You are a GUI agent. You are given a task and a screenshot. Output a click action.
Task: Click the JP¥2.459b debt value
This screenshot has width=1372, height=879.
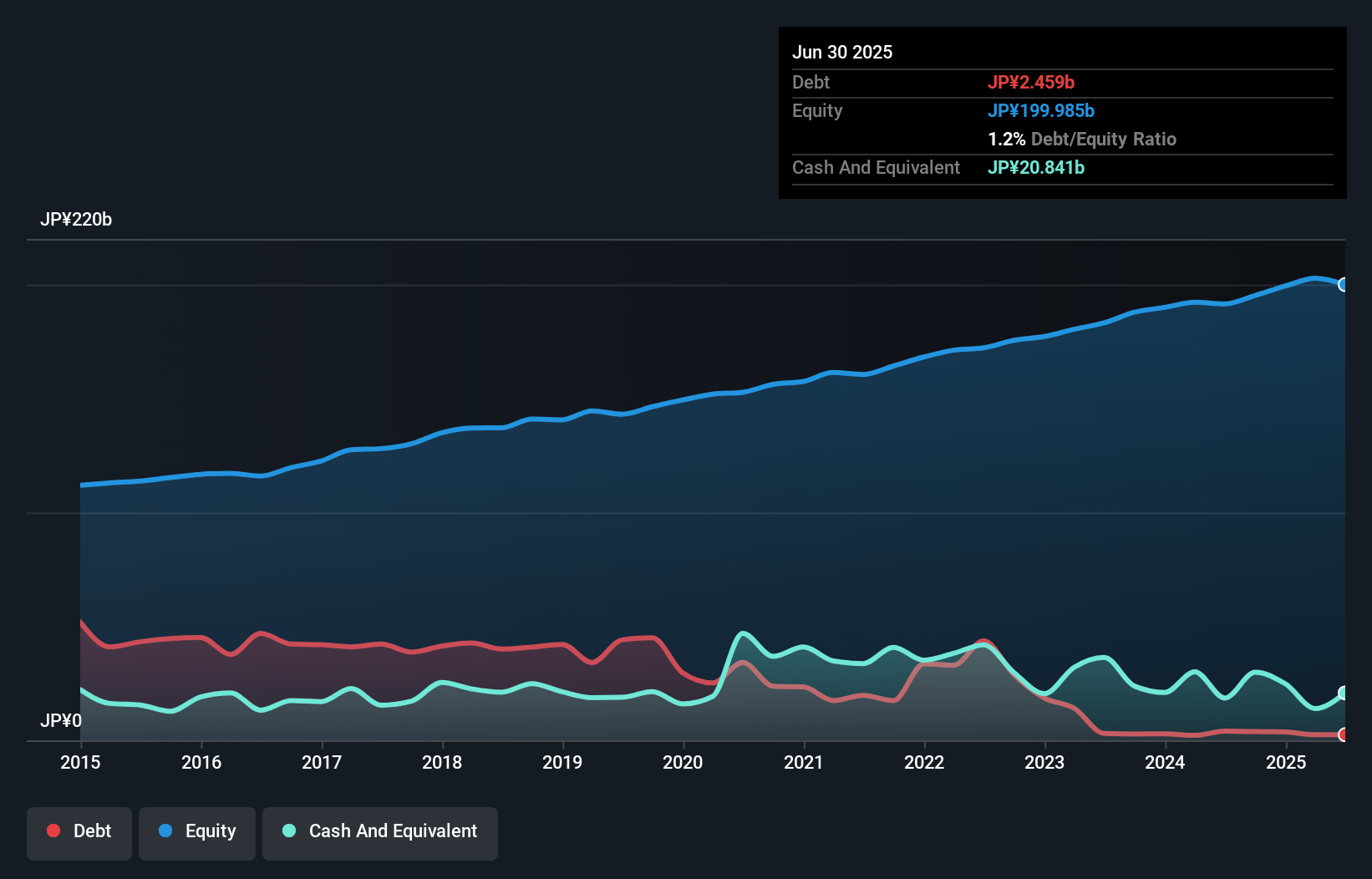click(x=1031, y=82)
